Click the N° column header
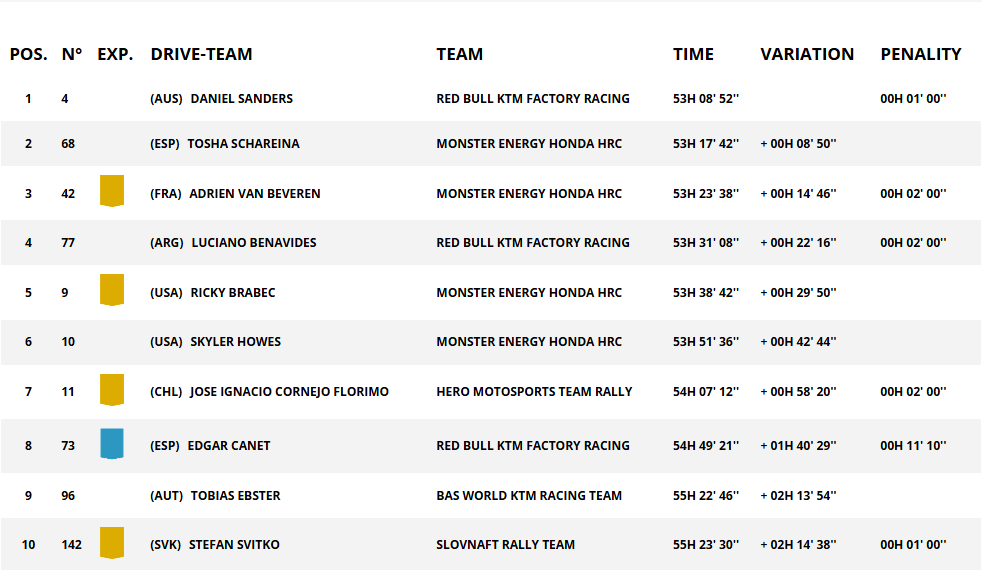Screen dimensions: 982x570 point(71,54)
